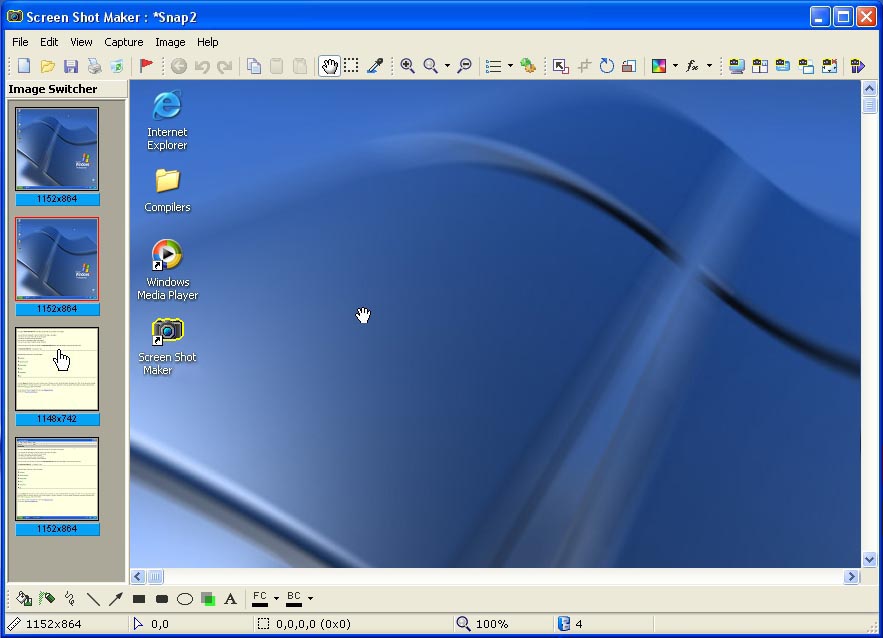Select the text annotation tool
883x638 pixels.
tap(230, 599)
